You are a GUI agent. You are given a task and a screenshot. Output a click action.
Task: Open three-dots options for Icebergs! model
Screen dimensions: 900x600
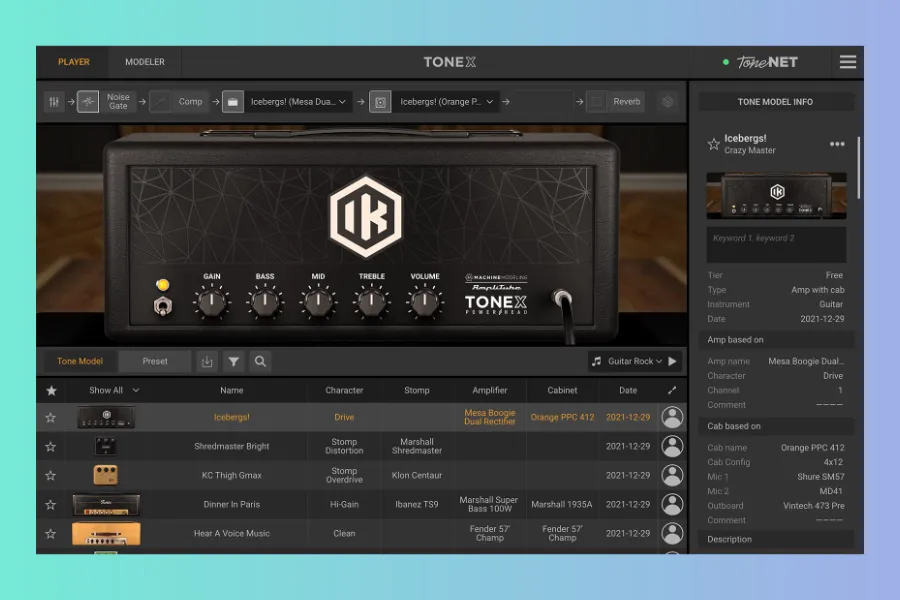(837, 144)
